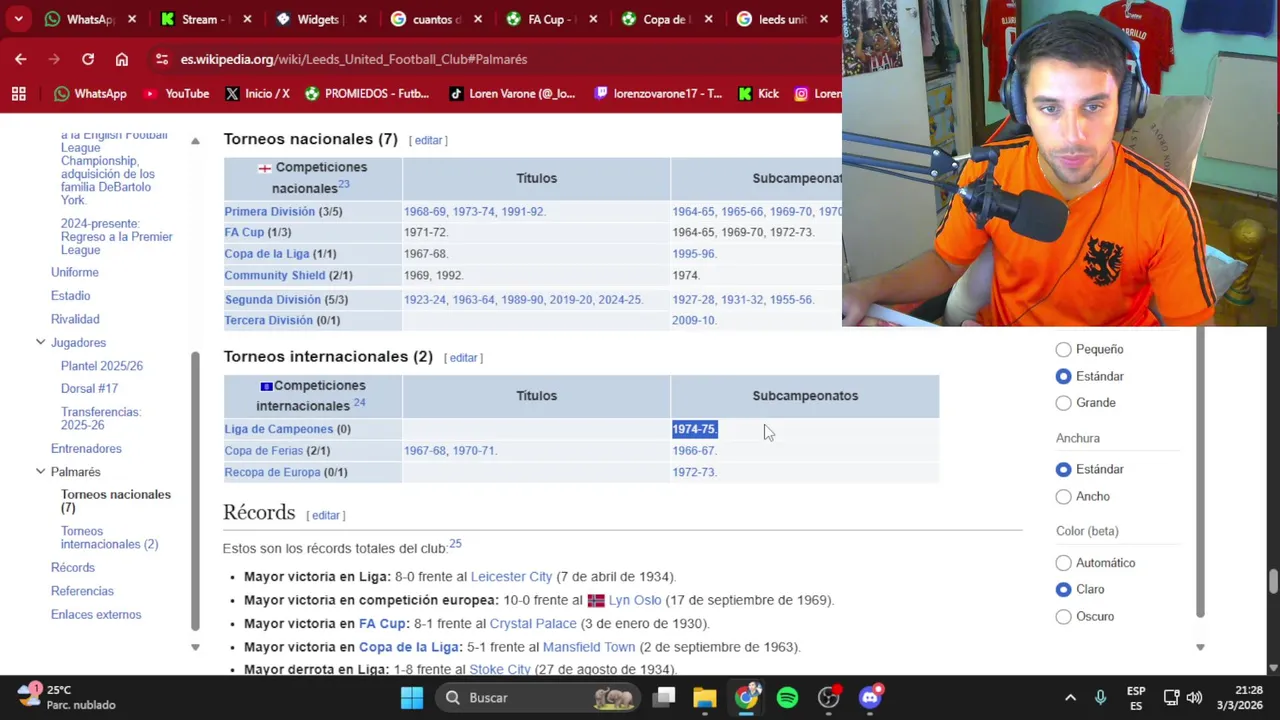Screen dimensions: 1280x720
Task: Open the 1974-75 highlighted season link
Action: 694,429
